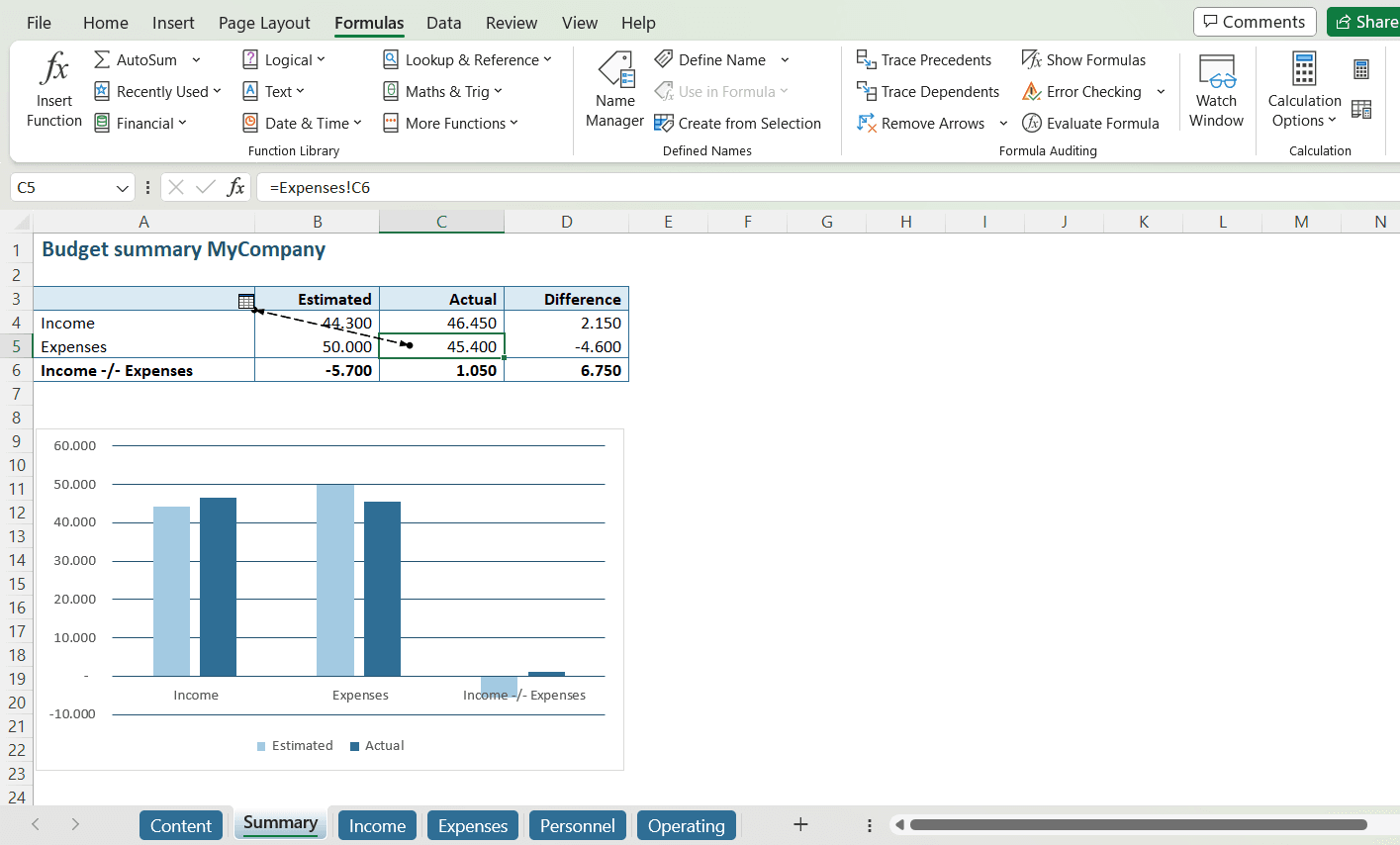Open the Expenses sheet tab

tap(472, 826)
